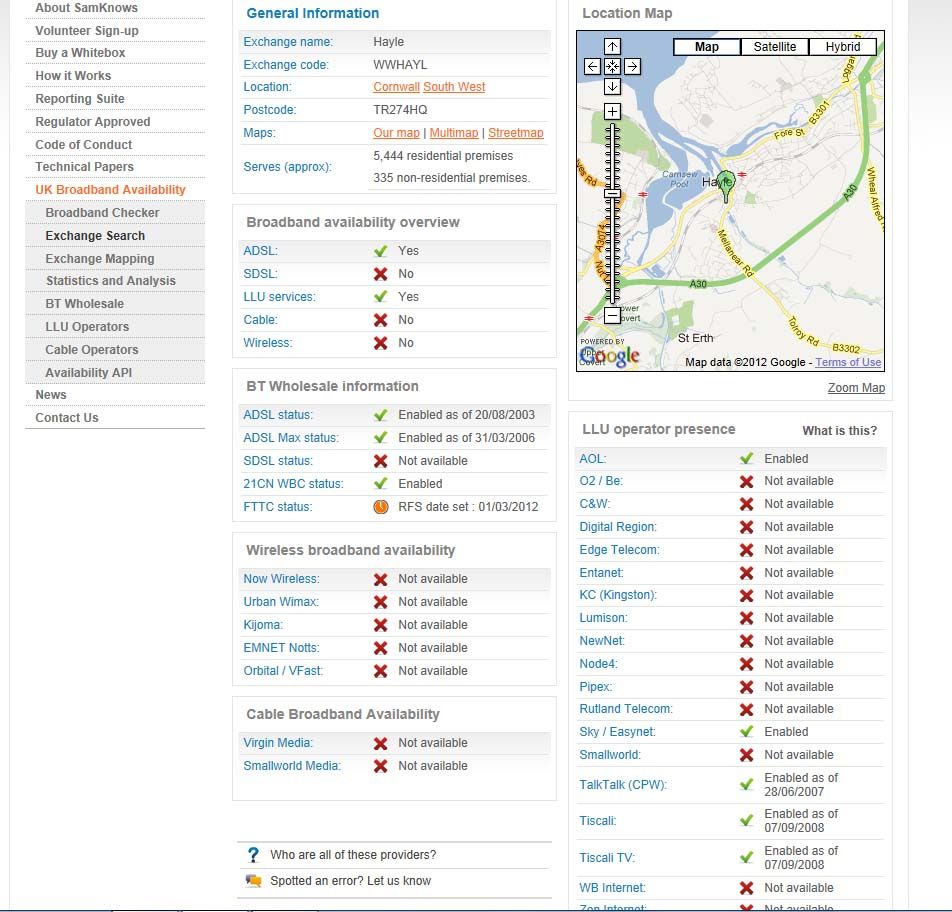The image size is (952, 912).
Task: Click 'What is this?' beside LLU operator presence
Action: pyautogui.click(x=839, y=431)
